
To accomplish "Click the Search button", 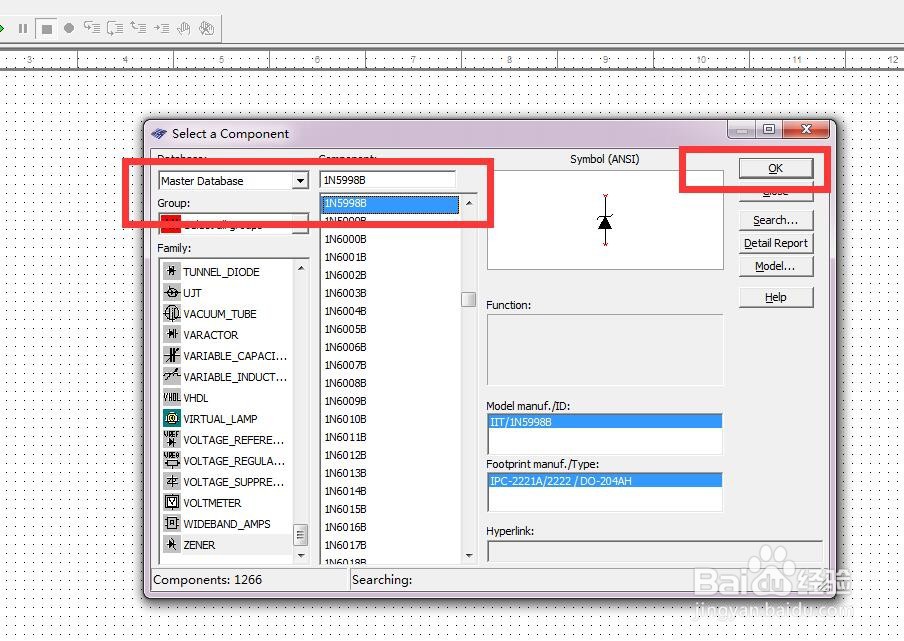I will 776,220.
